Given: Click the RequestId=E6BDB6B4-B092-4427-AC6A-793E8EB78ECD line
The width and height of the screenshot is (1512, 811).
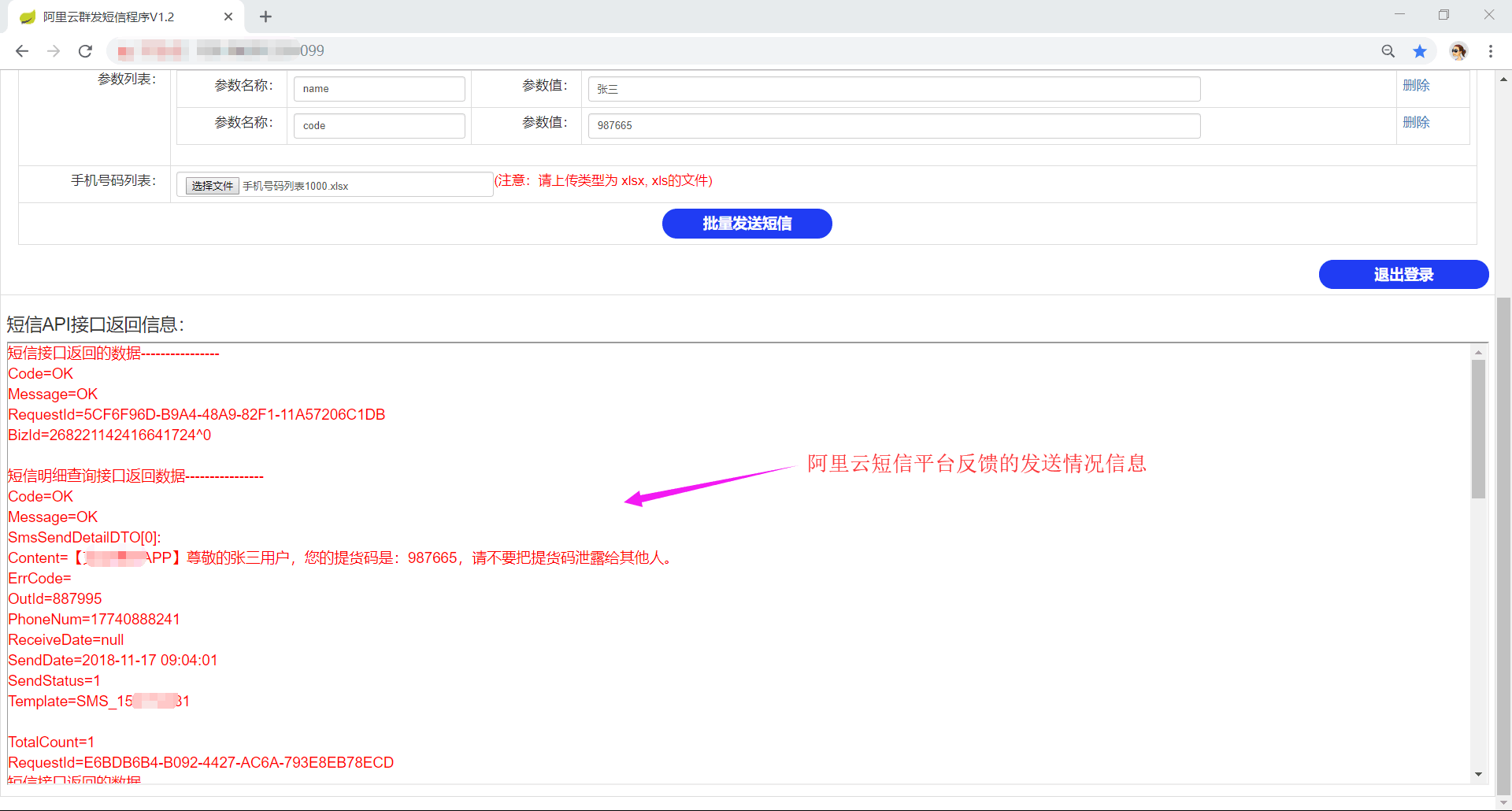Looking at the screenshot, I should (201, 763).
